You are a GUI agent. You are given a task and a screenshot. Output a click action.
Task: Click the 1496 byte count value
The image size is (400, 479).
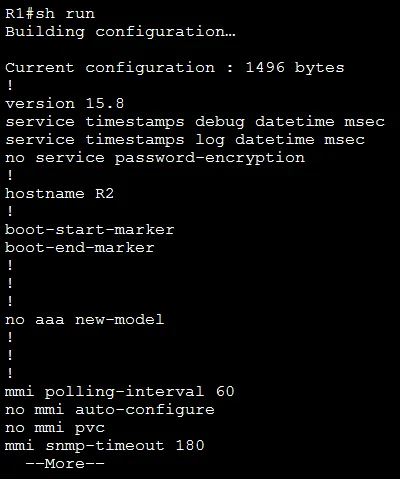pos(265,68)
